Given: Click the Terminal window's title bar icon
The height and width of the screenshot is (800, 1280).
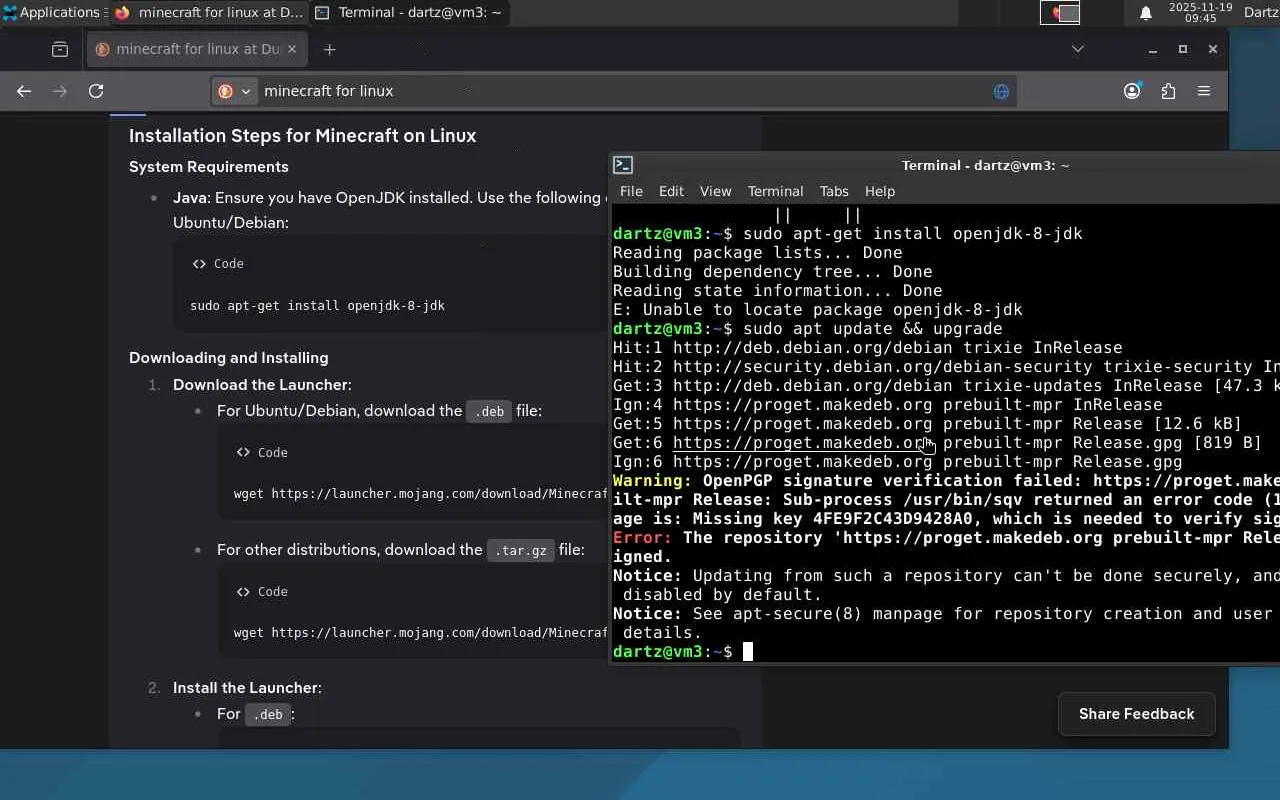Looking at the screenshot, I should (x=623, y=165).
